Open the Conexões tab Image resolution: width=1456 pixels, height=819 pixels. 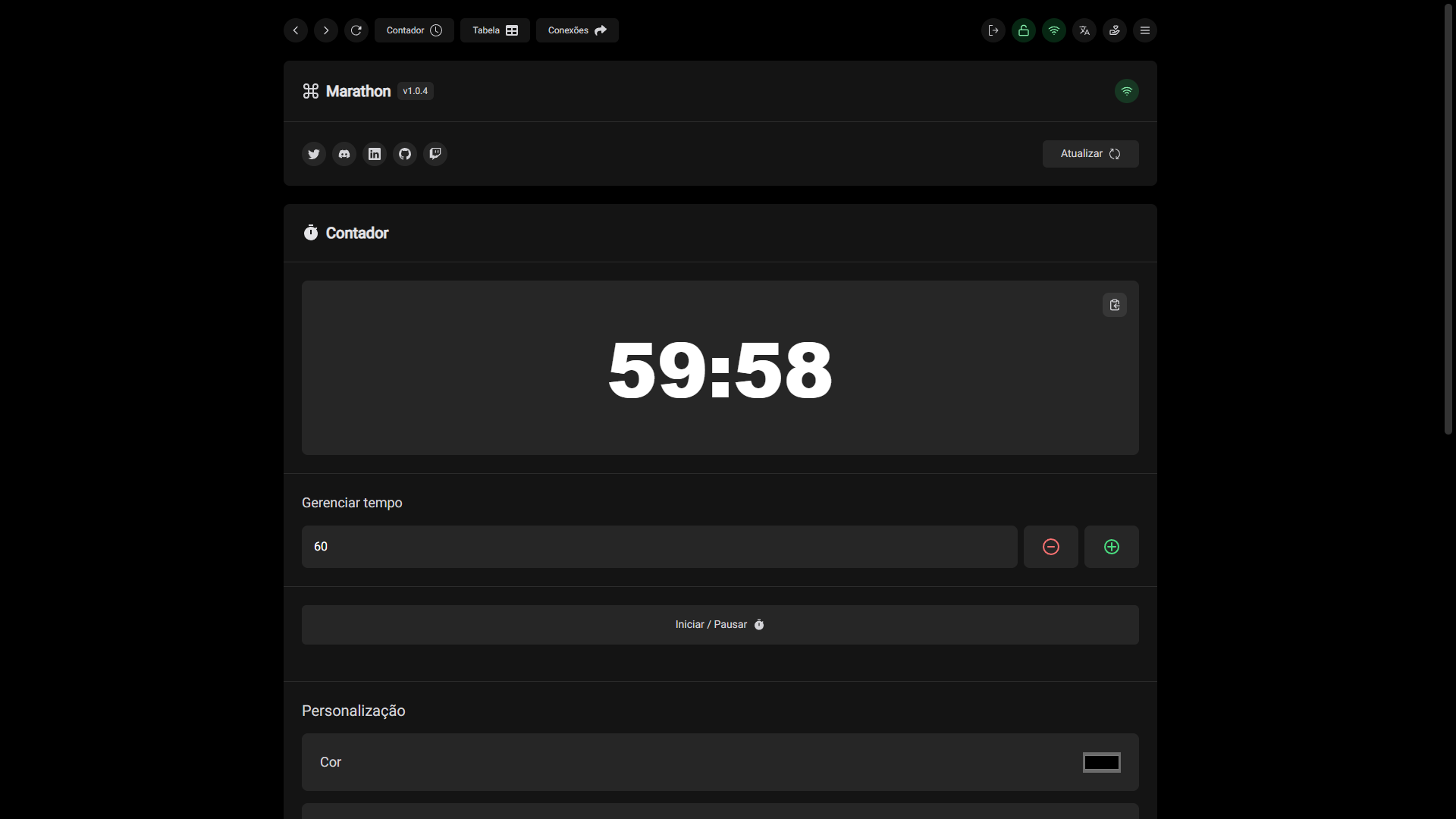[x=577, y=30]
